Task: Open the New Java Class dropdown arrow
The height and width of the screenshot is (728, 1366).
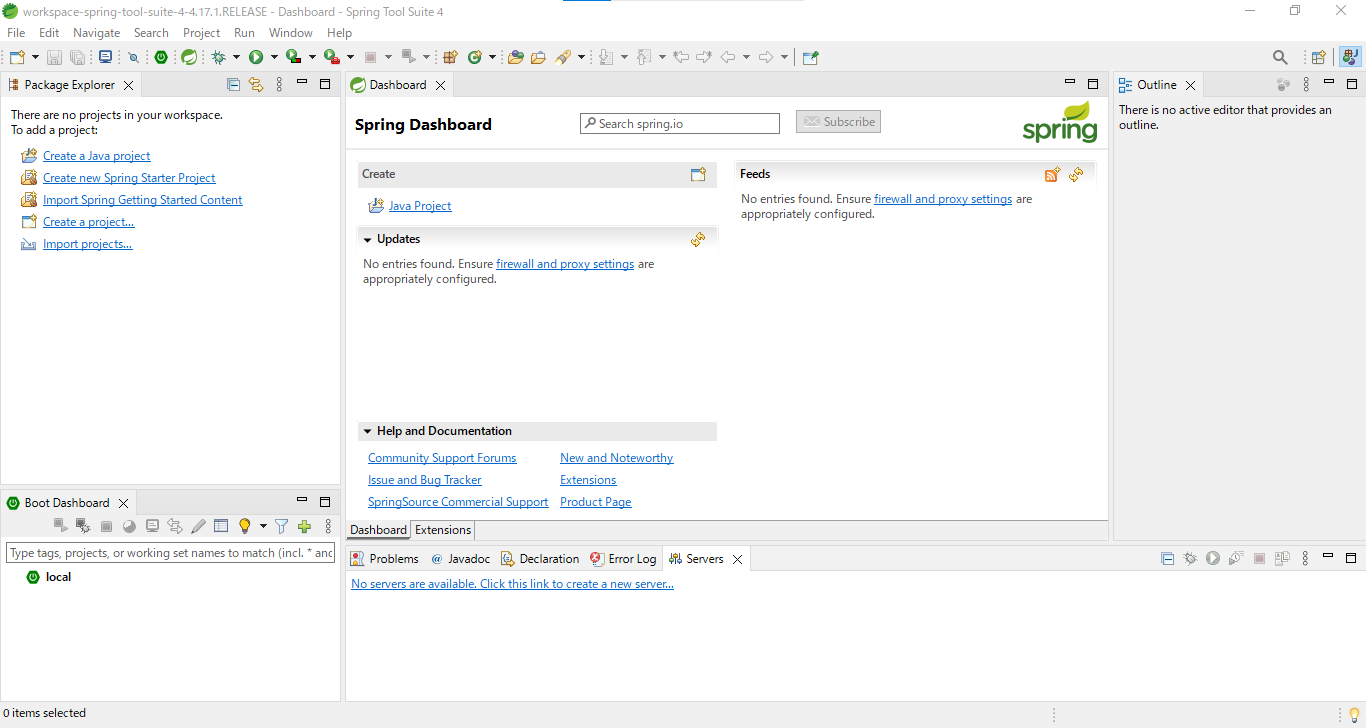Action: pyautogui.click(x=492, y=58)
